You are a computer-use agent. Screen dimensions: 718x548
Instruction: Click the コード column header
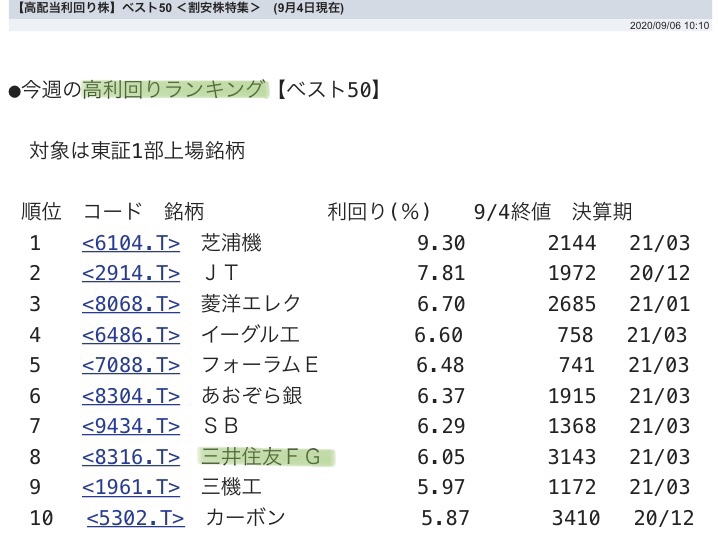113,212
